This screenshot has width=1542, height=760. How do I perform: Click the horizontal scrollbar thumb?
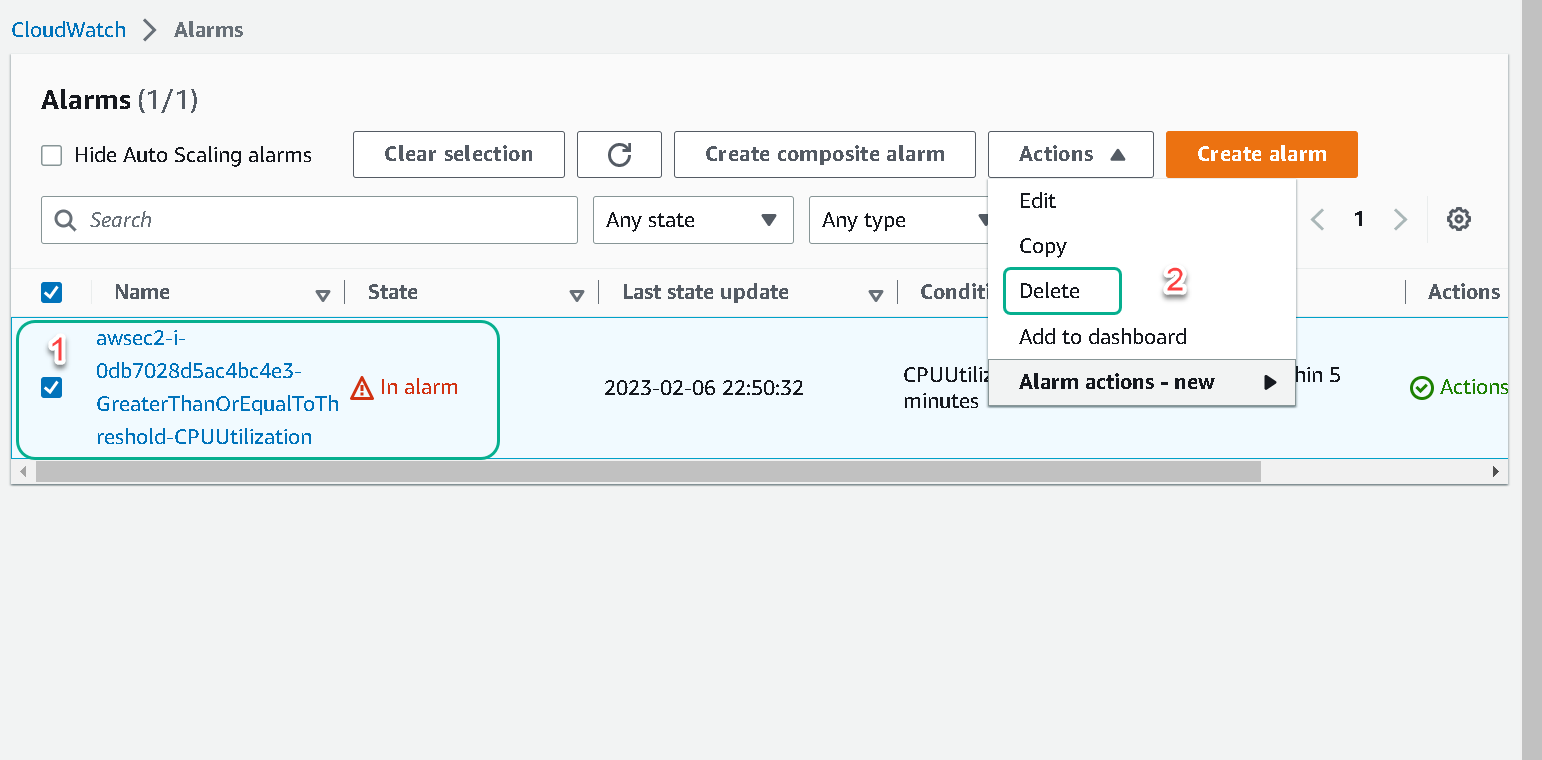pyautogui.click(x=648, y=471)
